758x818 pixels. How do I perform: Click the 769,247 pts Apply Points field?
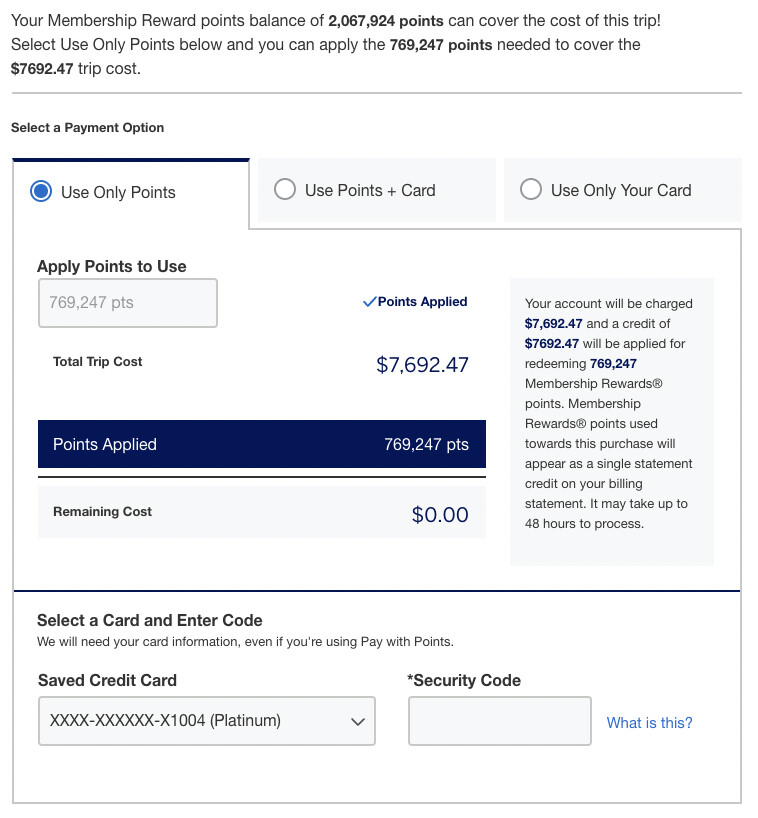click(x=127, y=303)
